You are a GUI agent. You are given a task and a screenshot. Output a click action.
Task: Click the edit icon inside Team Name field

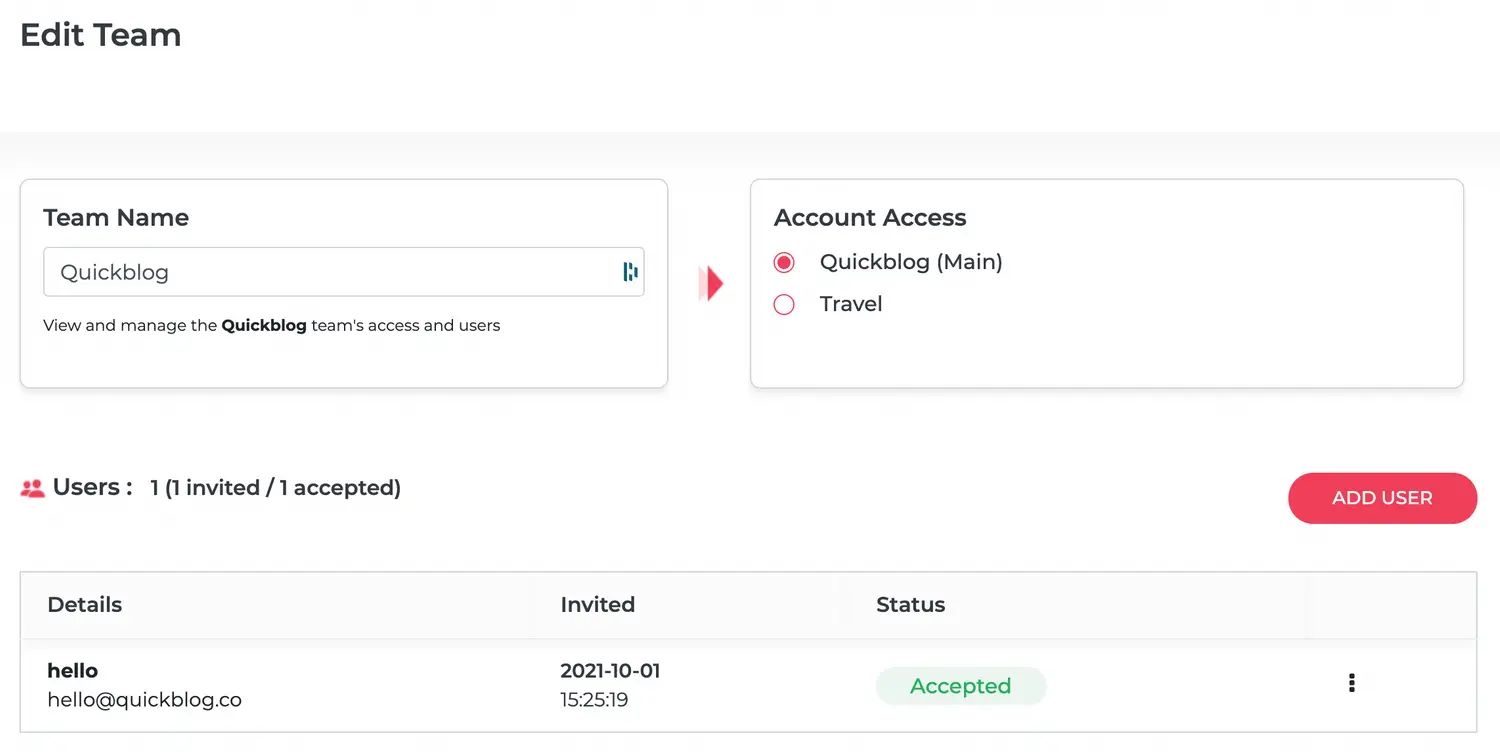629,271
